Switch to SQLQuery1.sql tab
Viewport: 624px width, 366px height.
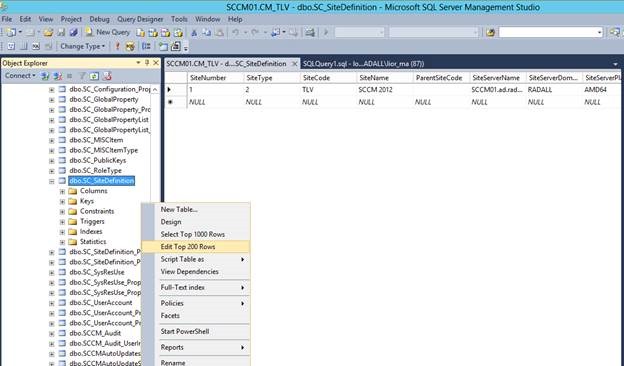point(363,64)
